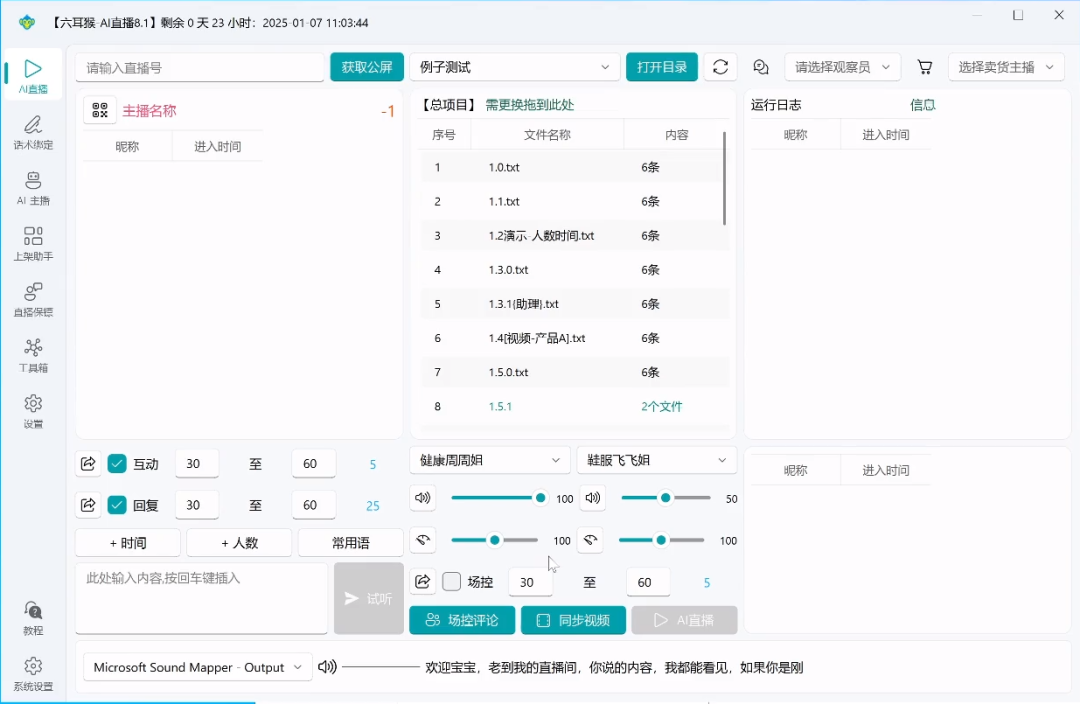Click the refresh icon next to 打开目录

[x=720, y=67]
